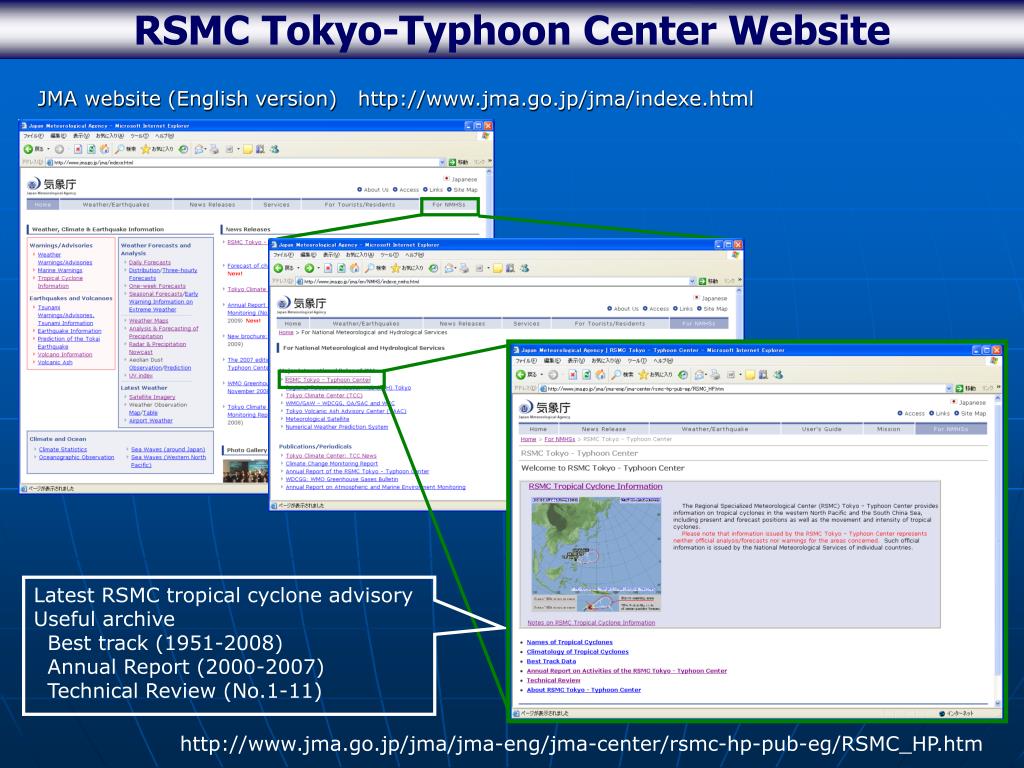
Task: Click Home icon in middle window toolbar
Action: click(x=355, y=268)
